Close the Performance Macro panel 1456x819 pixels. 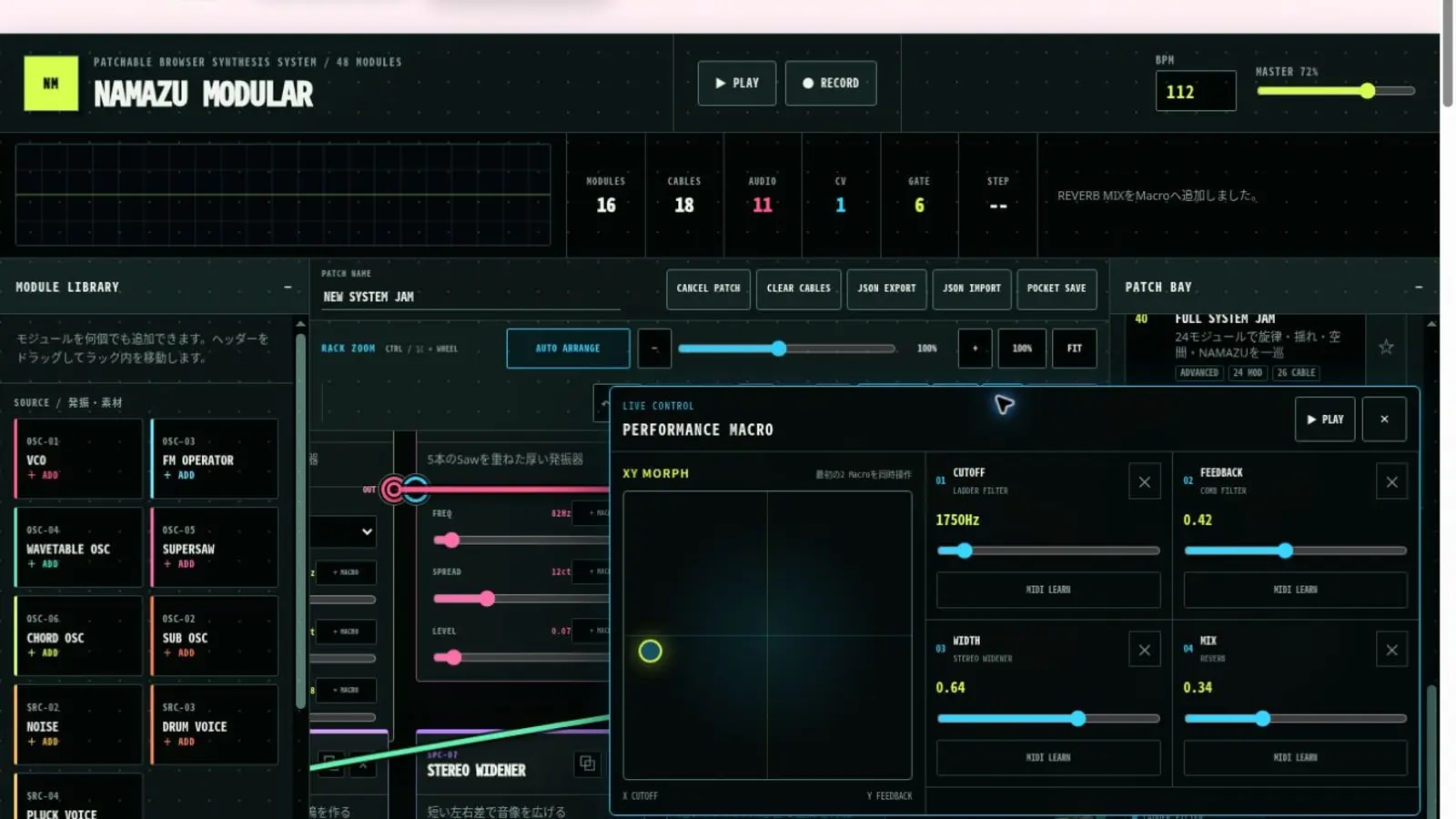click(1384, 420)
